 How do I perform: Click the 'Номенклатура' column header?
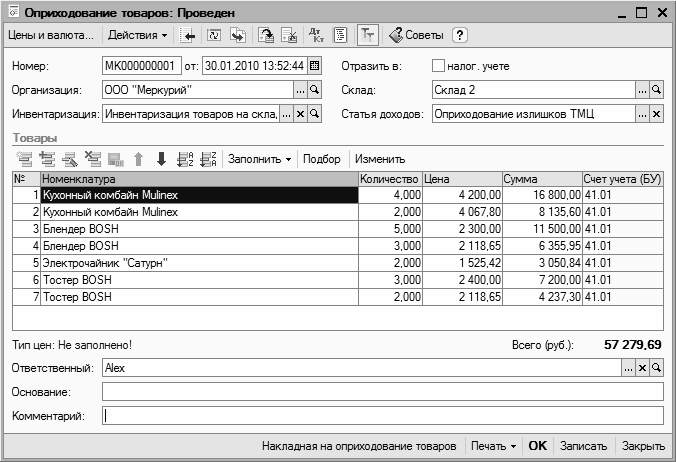(x=199, y=179)
